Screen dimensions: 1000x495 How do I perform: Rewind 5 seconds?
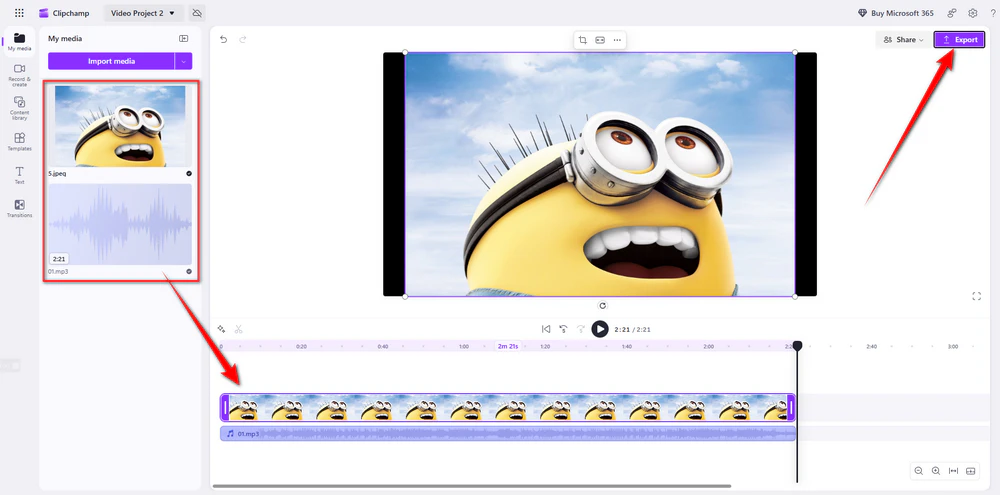(x=563, y=329)
